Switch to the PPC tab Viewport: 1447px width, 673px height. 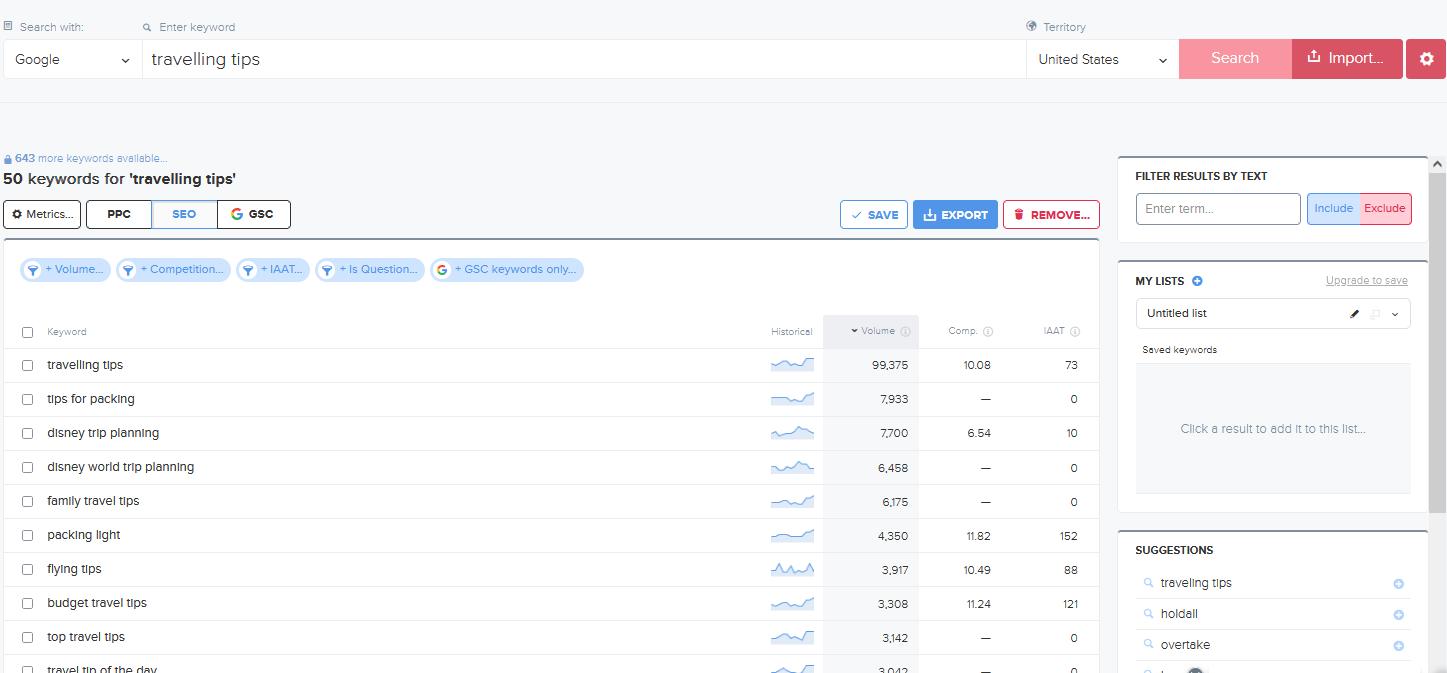pos(119,214)
